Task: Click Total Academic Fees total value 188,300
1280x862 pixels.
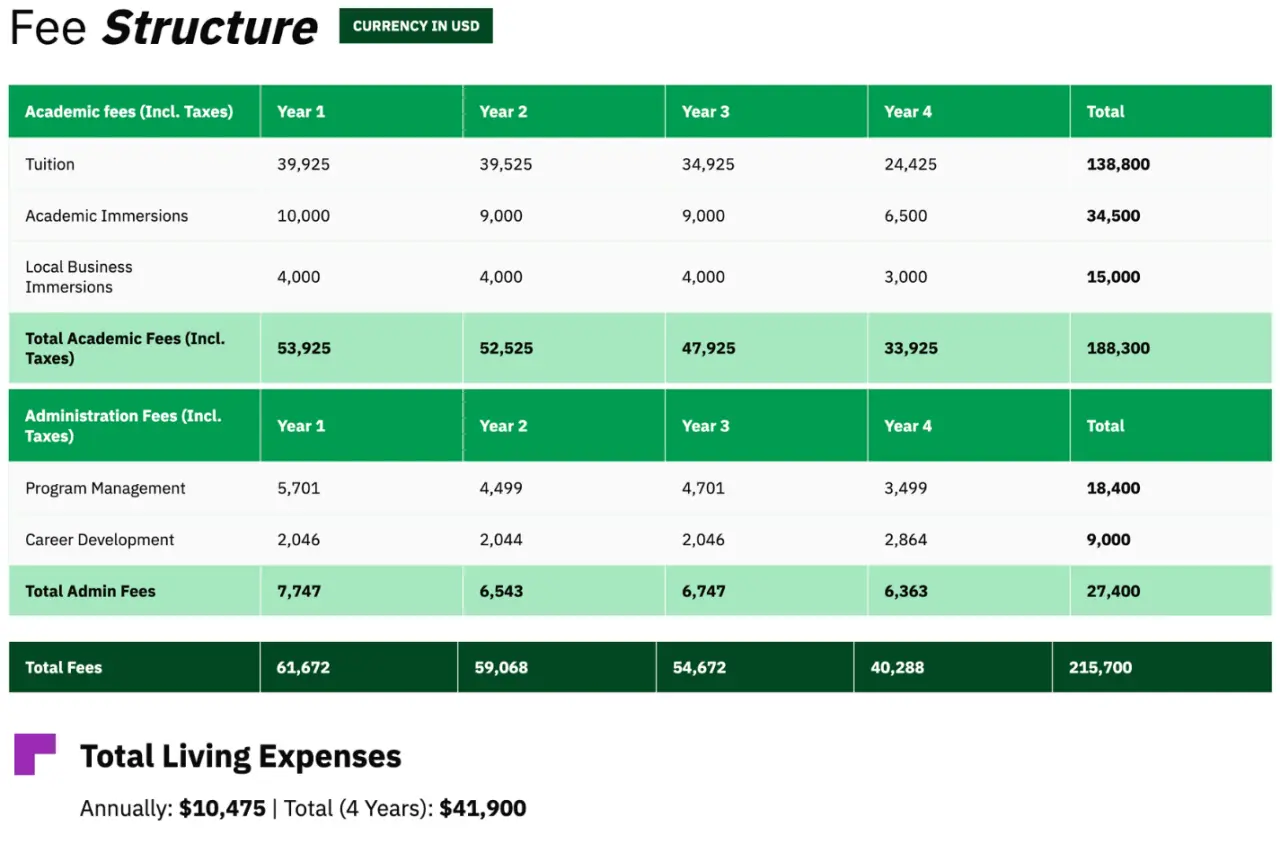Action: (1118, 348)
